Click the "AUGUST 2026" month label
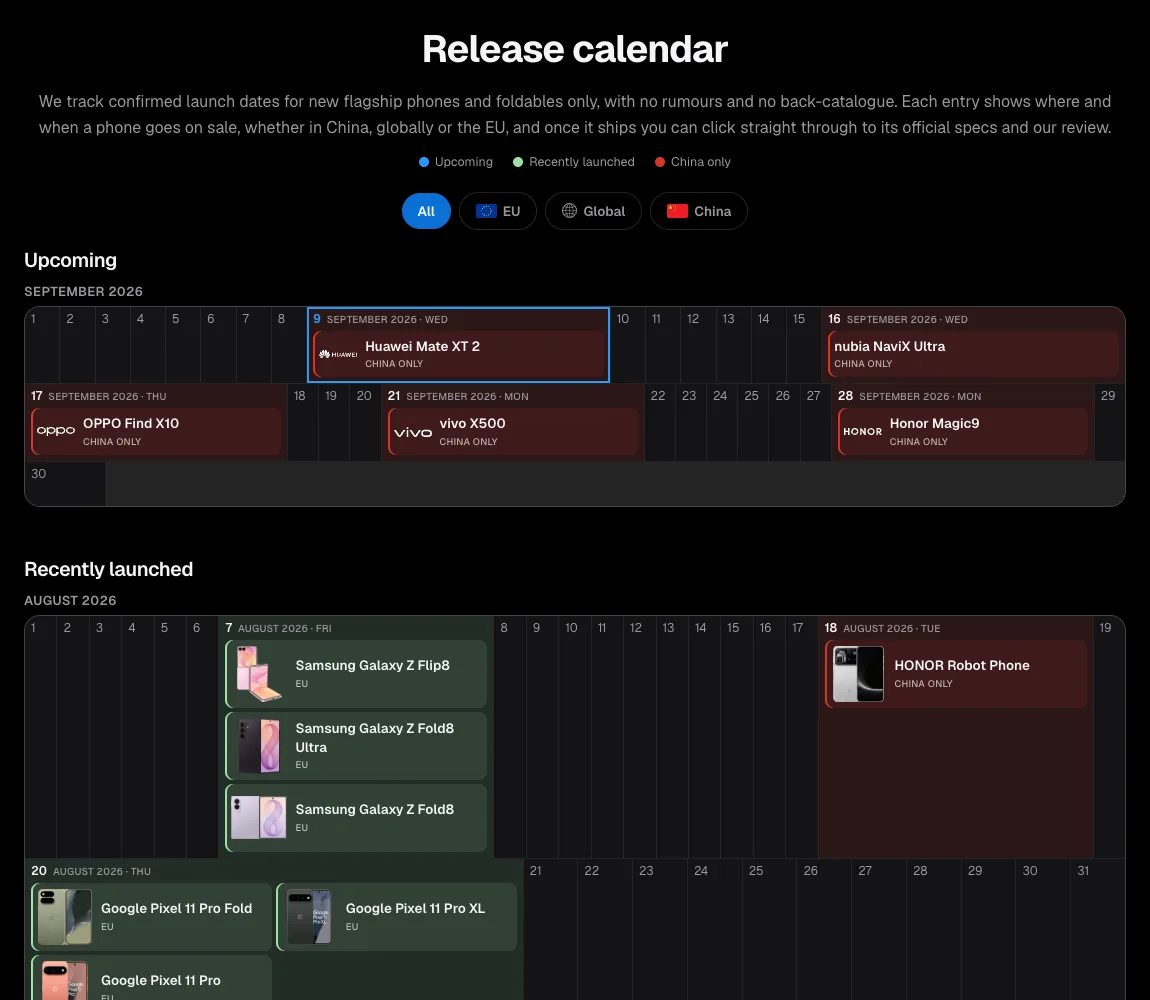Screen dimensions: 1150x1000 70,600
